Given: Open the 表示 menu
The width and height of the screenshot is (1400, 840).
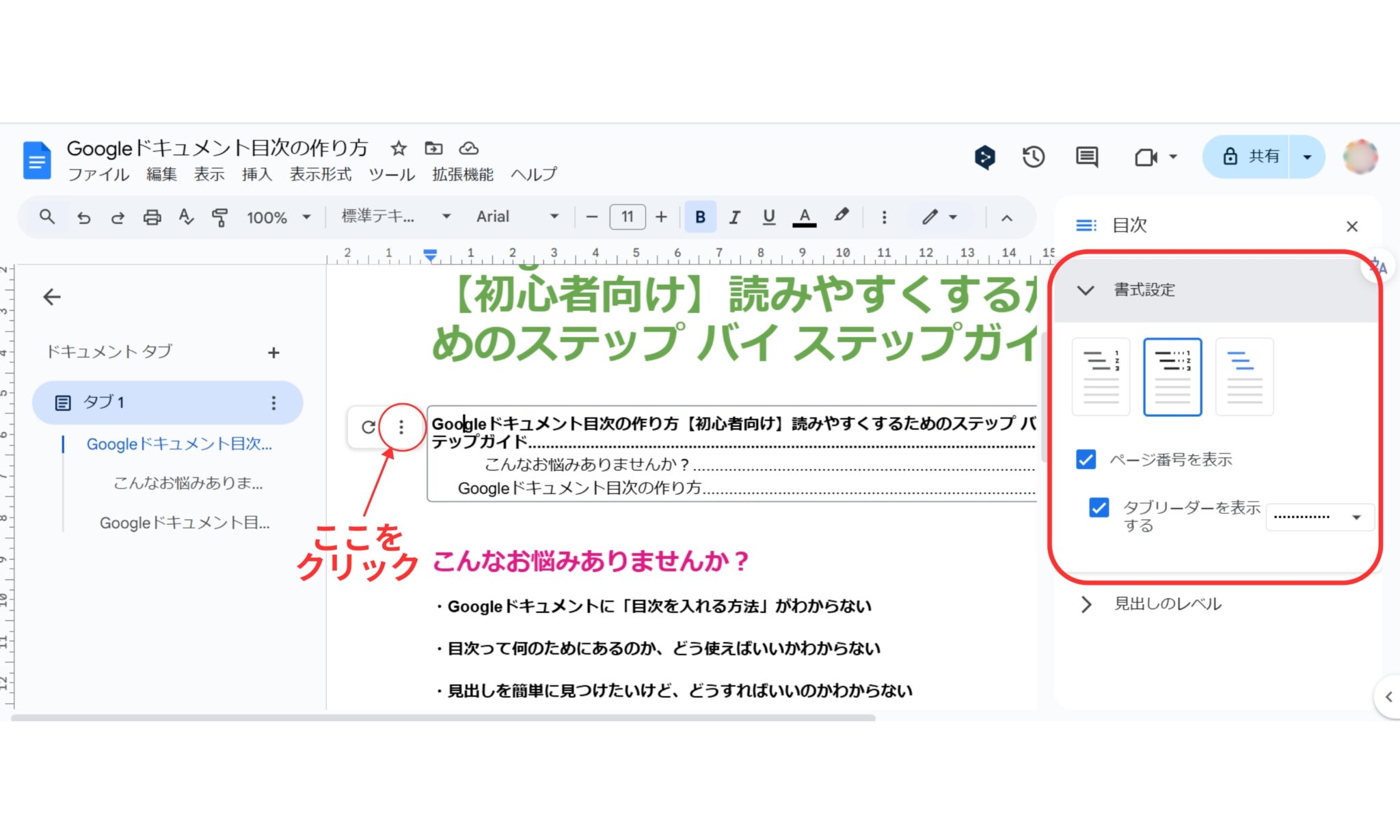Looking at the screenshot, I should [209, 174].
